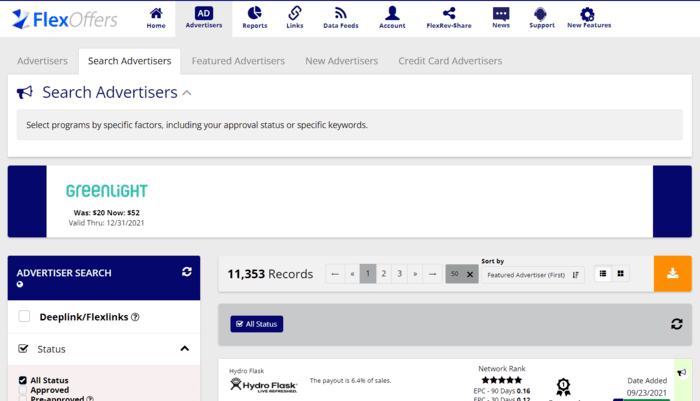
Task: Open the Sort by Featured Advertiser dropdown
Action: pyautogui.click(x=532, y=274)
